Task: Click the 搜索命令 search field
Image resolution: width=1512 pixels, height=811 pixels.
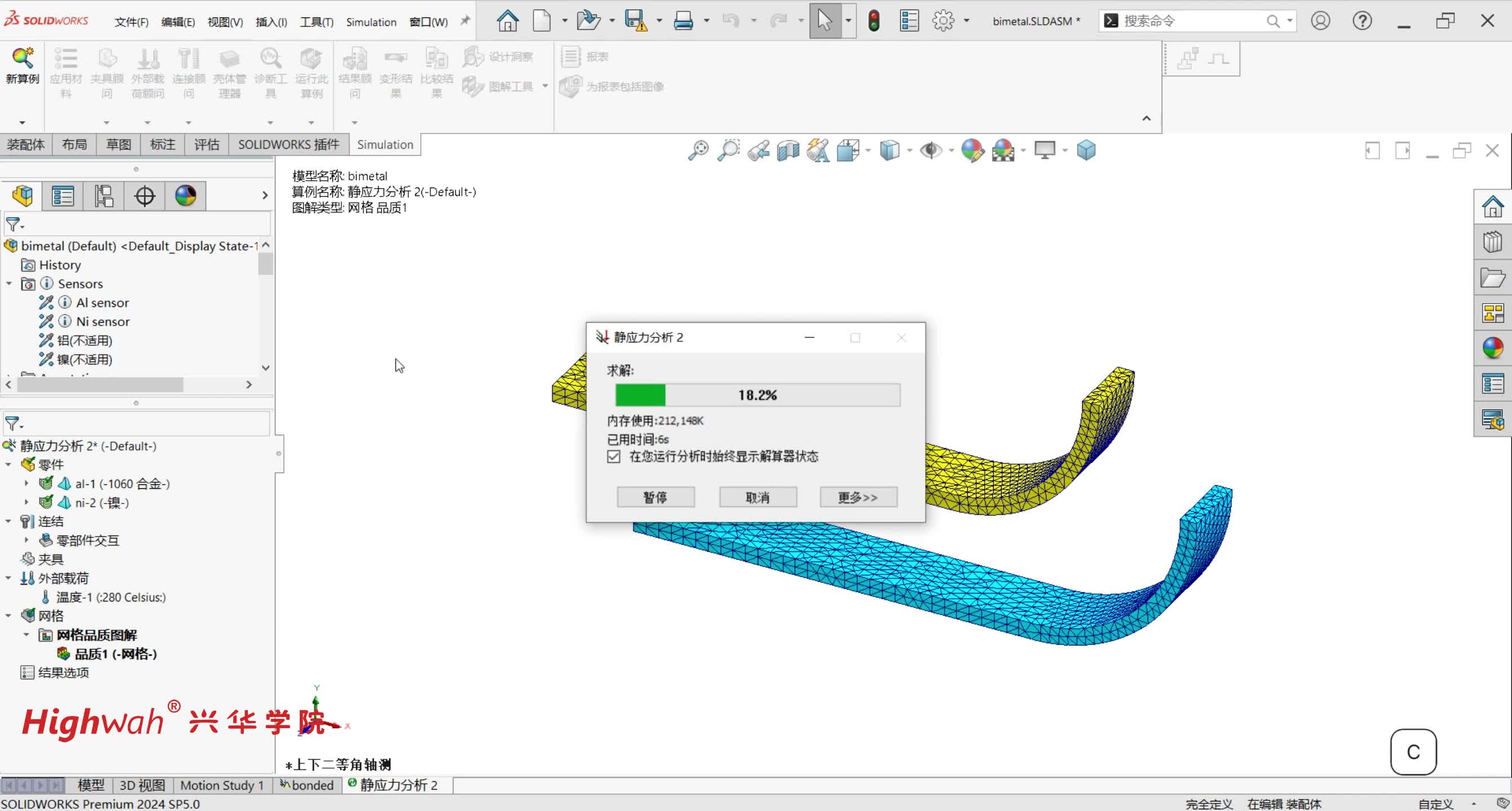Action: [x=1191, y=21]
